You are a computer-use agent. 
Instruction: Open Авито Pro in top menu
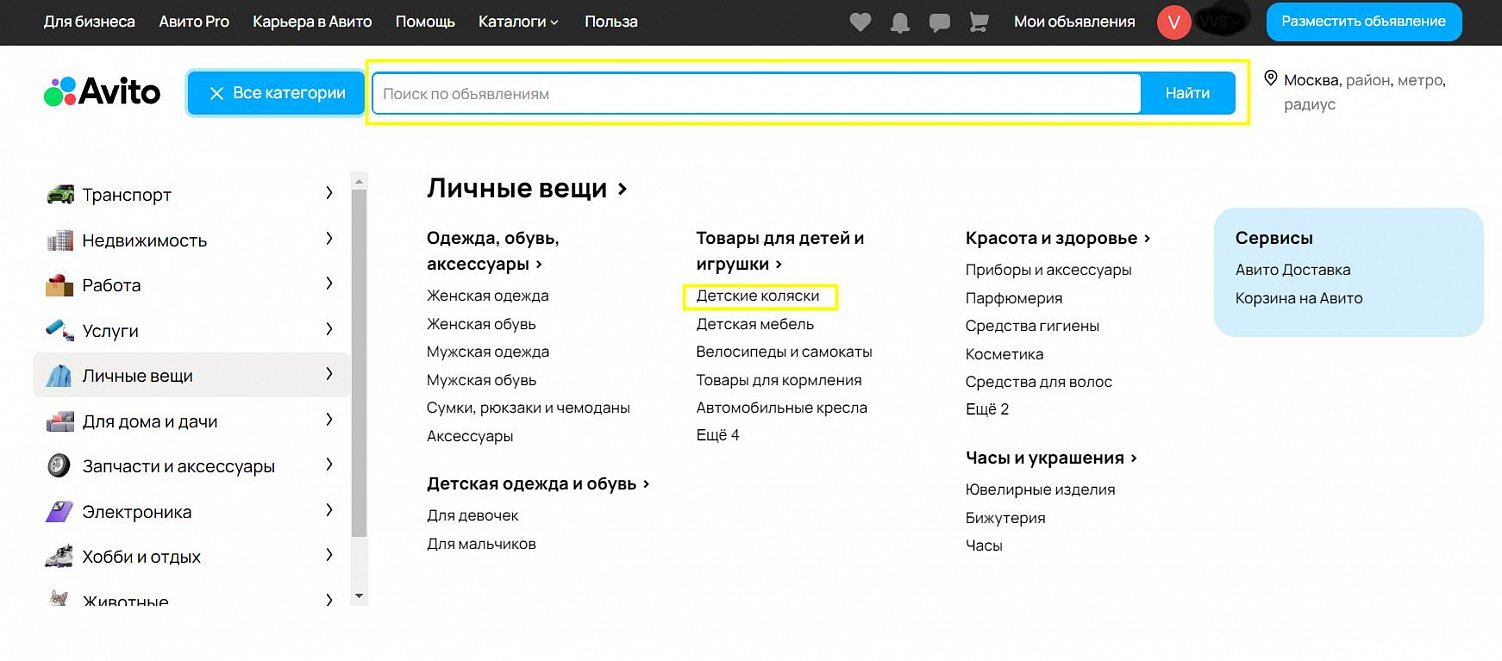194,21
